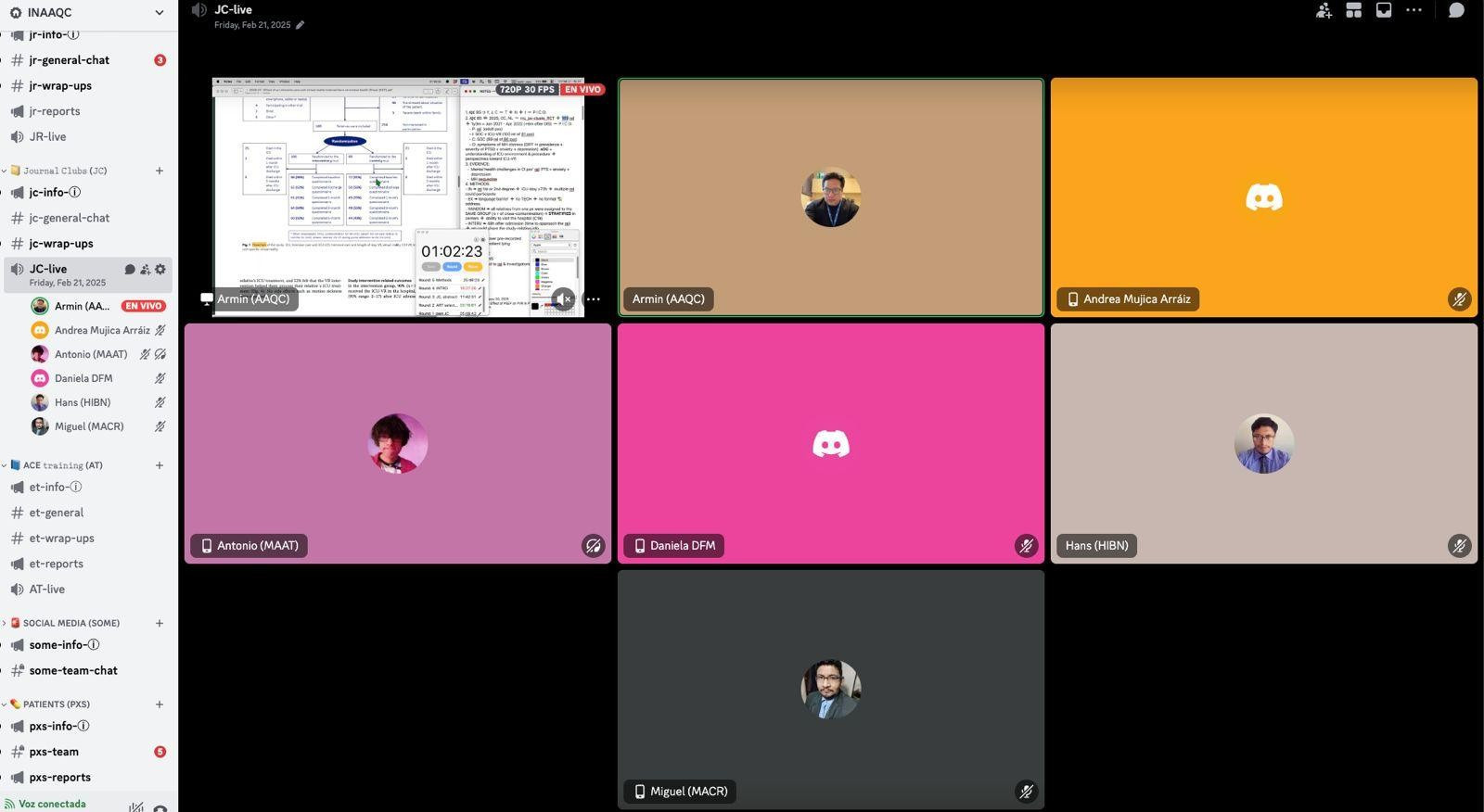Add a channel to SOCIAL MEDIA (SOME) category
The width and height of the screenshot is (1484, 812).
[x=160, y=623]
